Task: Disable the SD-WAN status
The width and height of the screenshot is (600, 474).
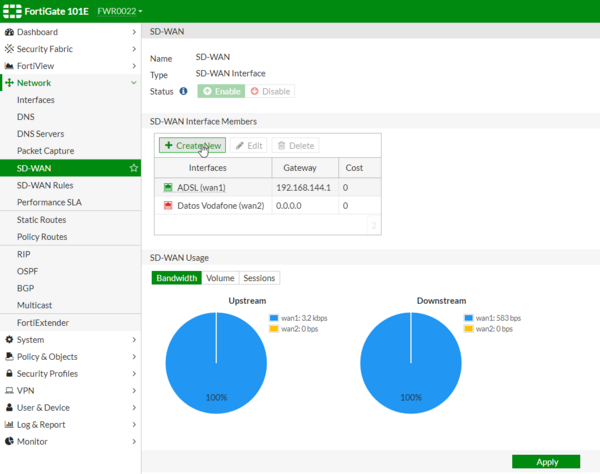Action: pyautogui.click(x=269, y=91)
